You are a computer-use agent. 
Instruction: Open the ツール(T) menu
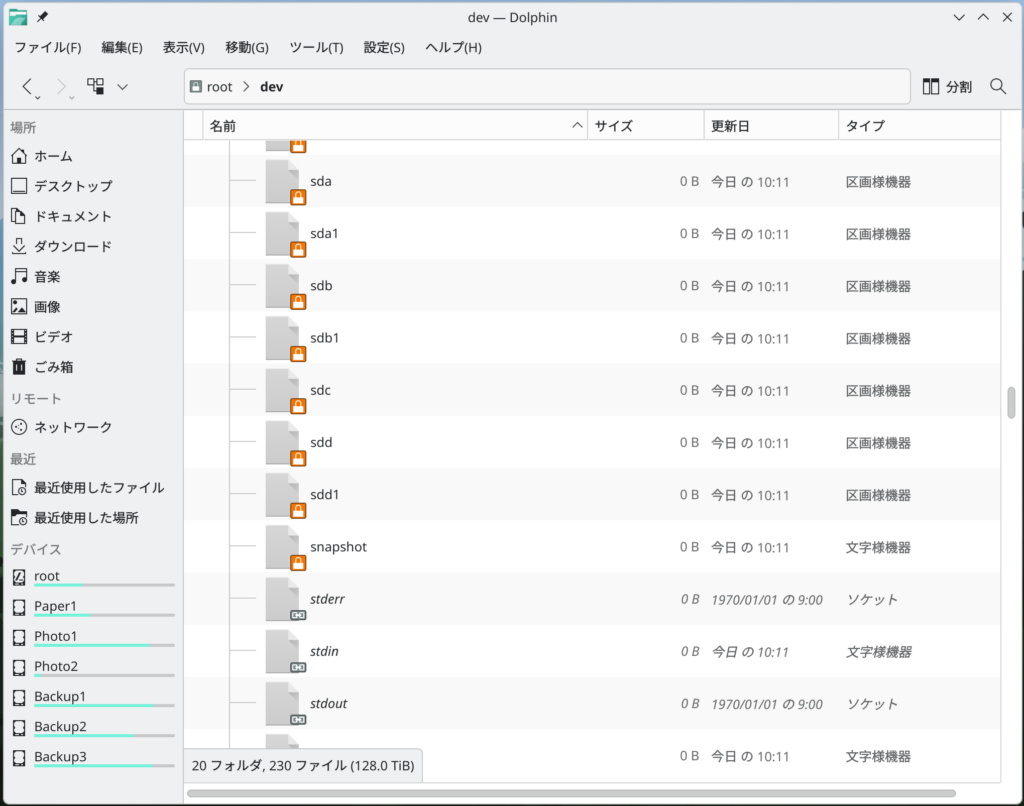click(x=316, y=48)
